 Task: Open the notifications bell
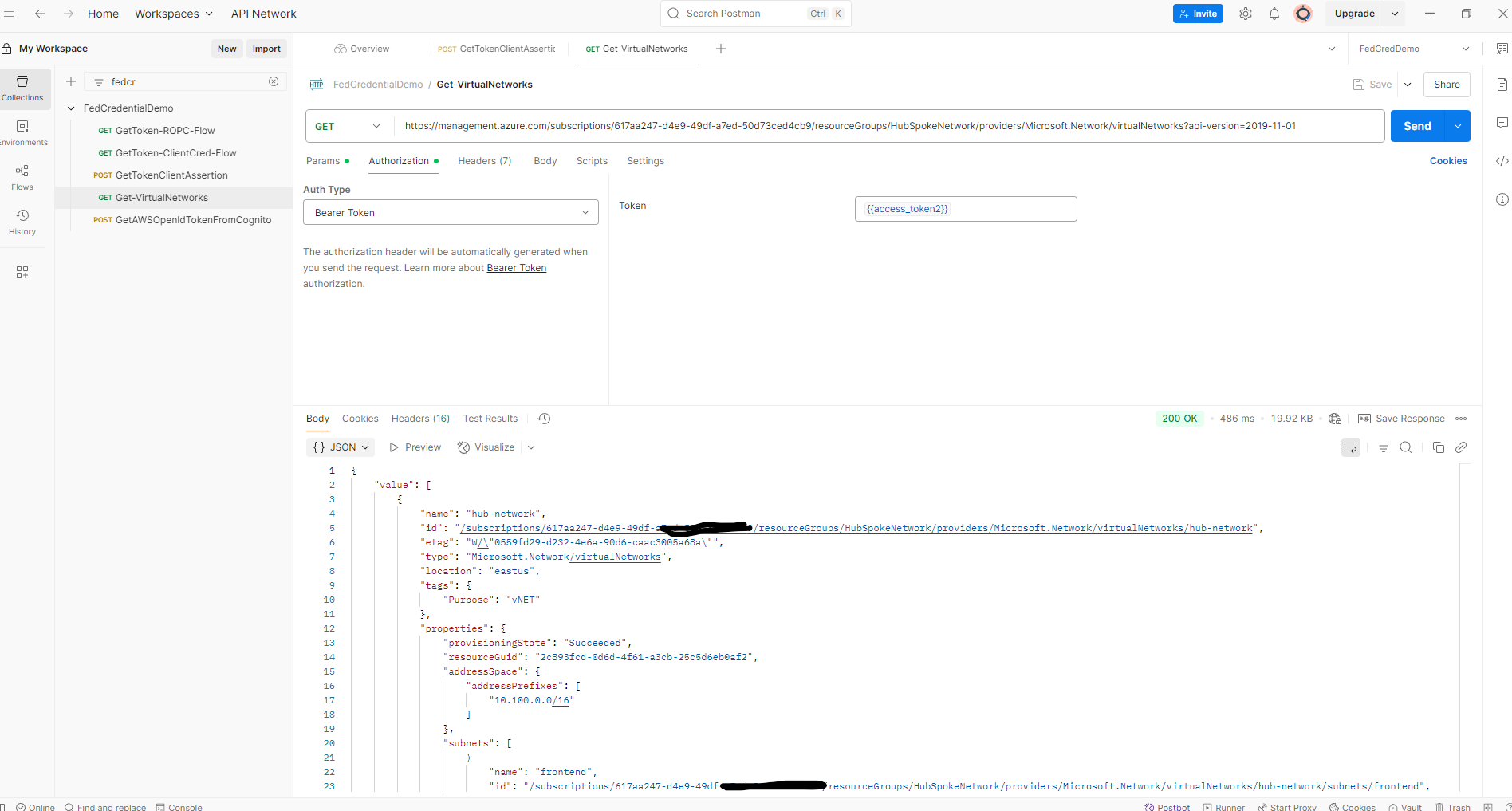pos(1274,14)
